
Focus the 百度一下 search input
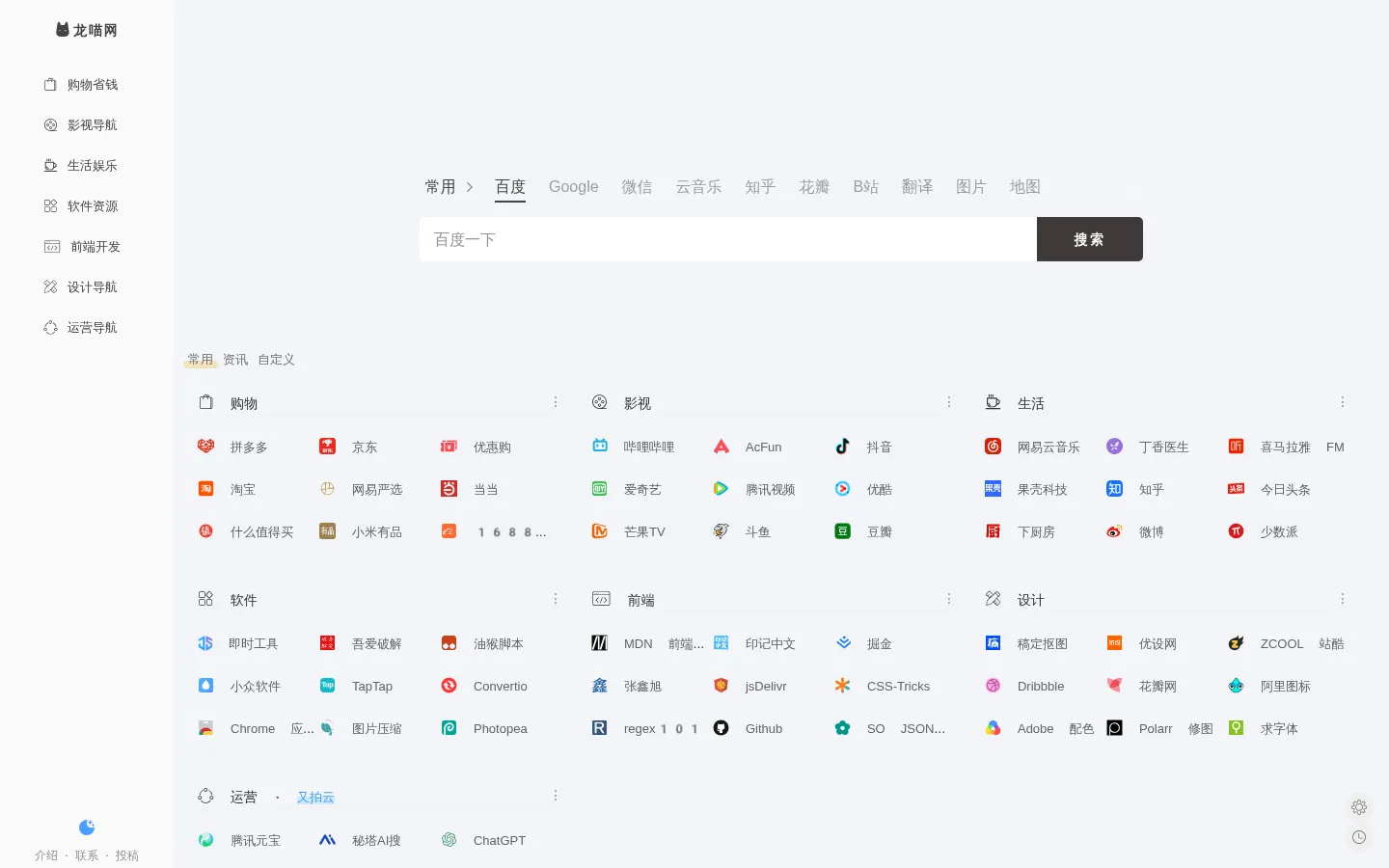(x=728, y=239)
